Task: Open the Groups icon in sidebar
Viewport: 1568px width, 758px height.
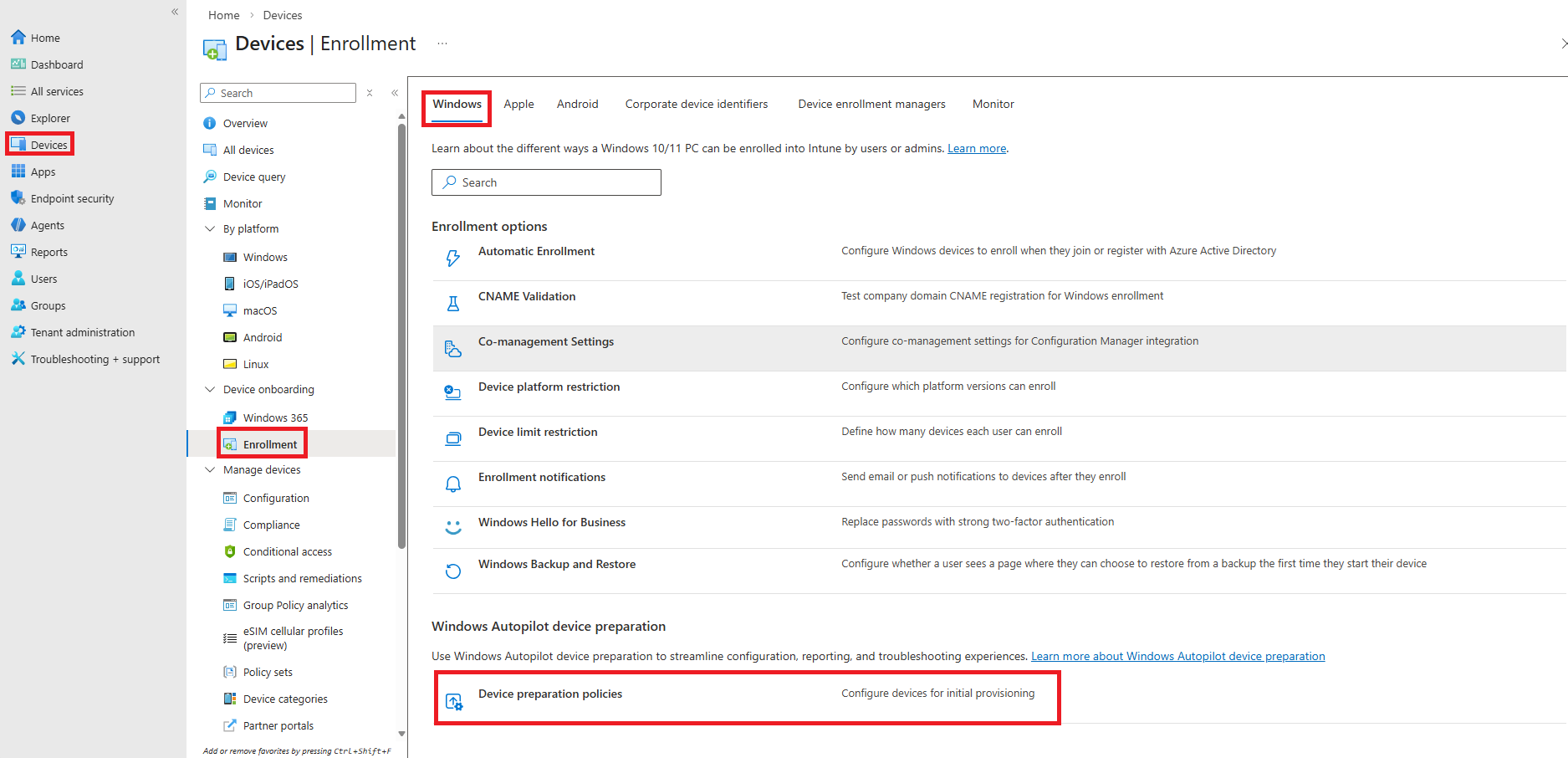Action: [18, 305]
